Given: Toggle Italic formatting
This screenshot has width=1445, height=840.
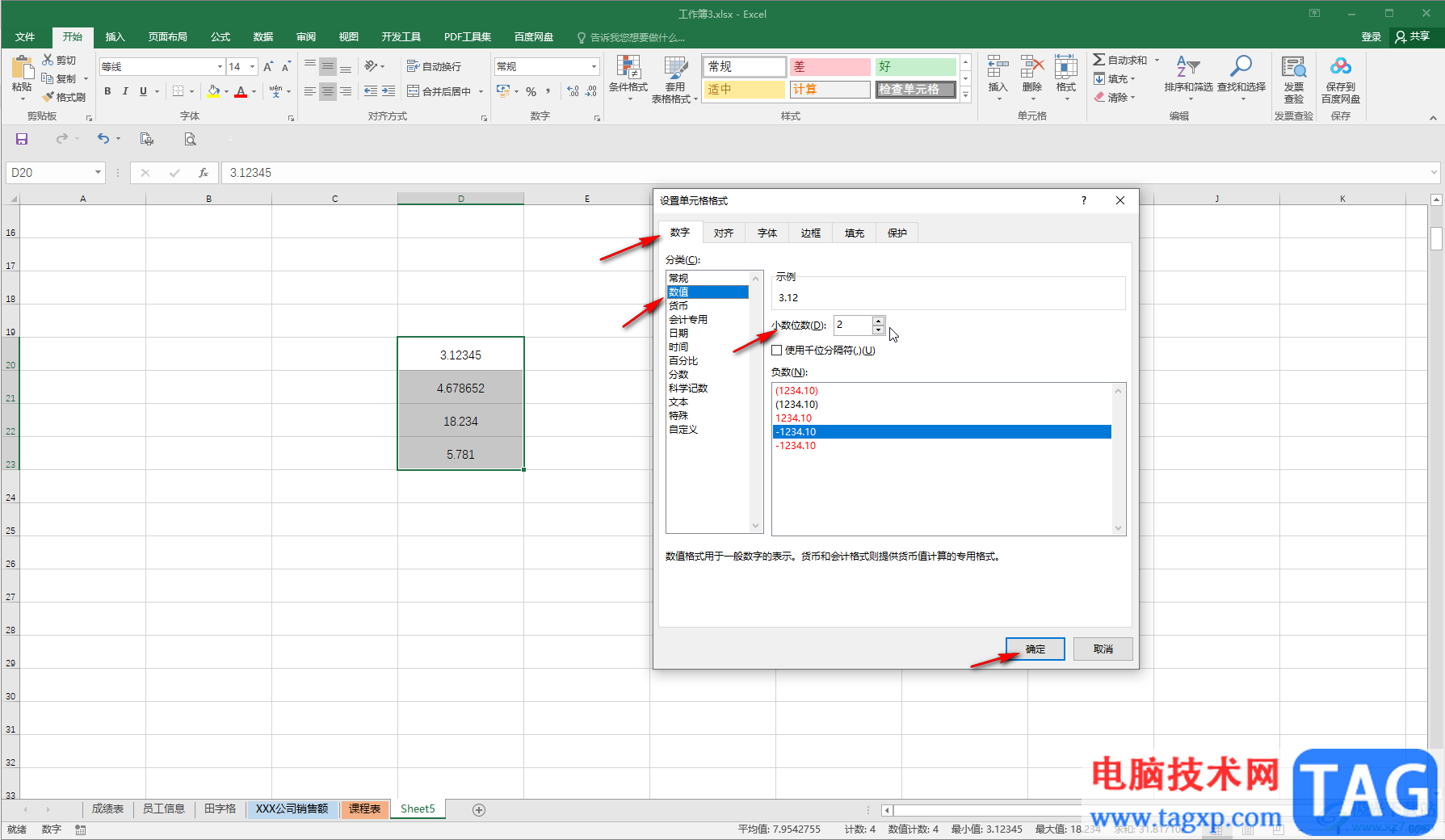Looking at the screenshot, I should point(125,91).
